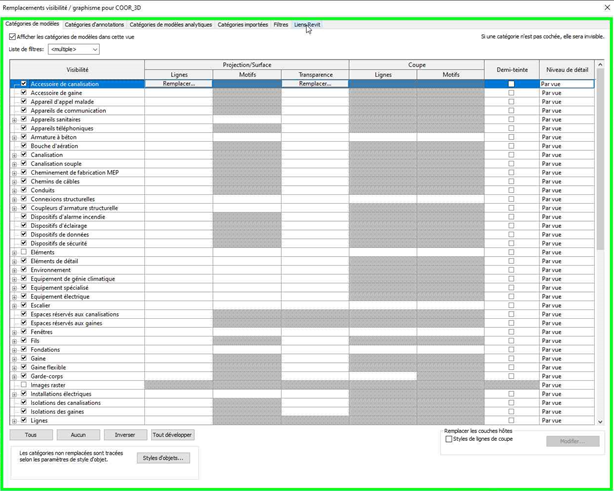Expand the Conduits category node
Screen dimensions: 614x491
14,190
